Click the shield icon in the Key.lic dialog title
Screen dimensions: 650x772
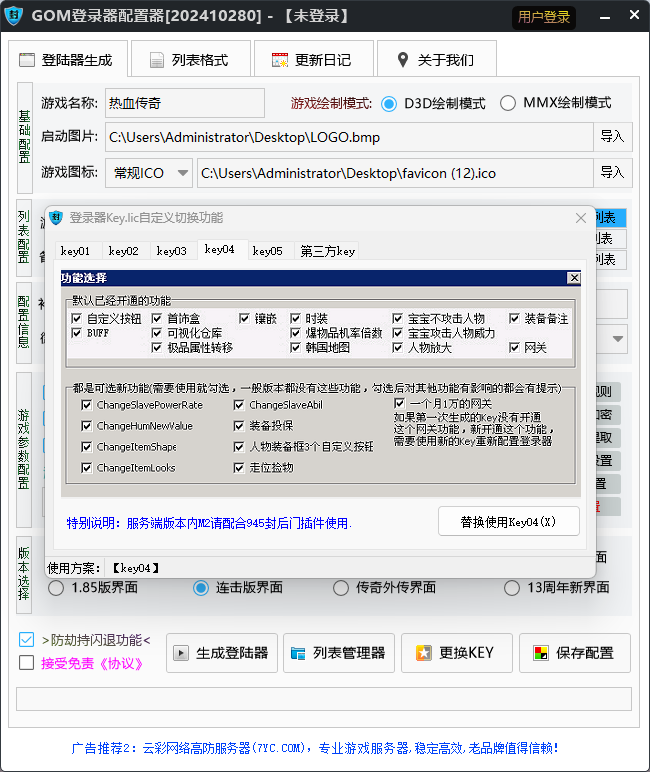click(56, 218)
